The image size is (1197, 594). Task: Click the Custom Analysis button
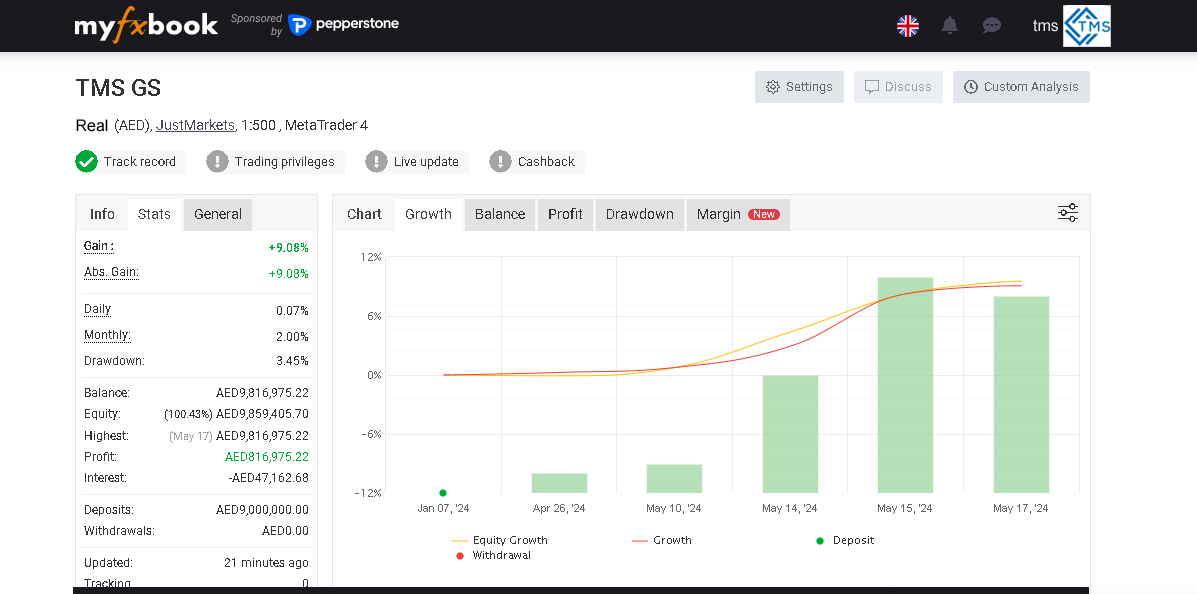coord(1021,87)
